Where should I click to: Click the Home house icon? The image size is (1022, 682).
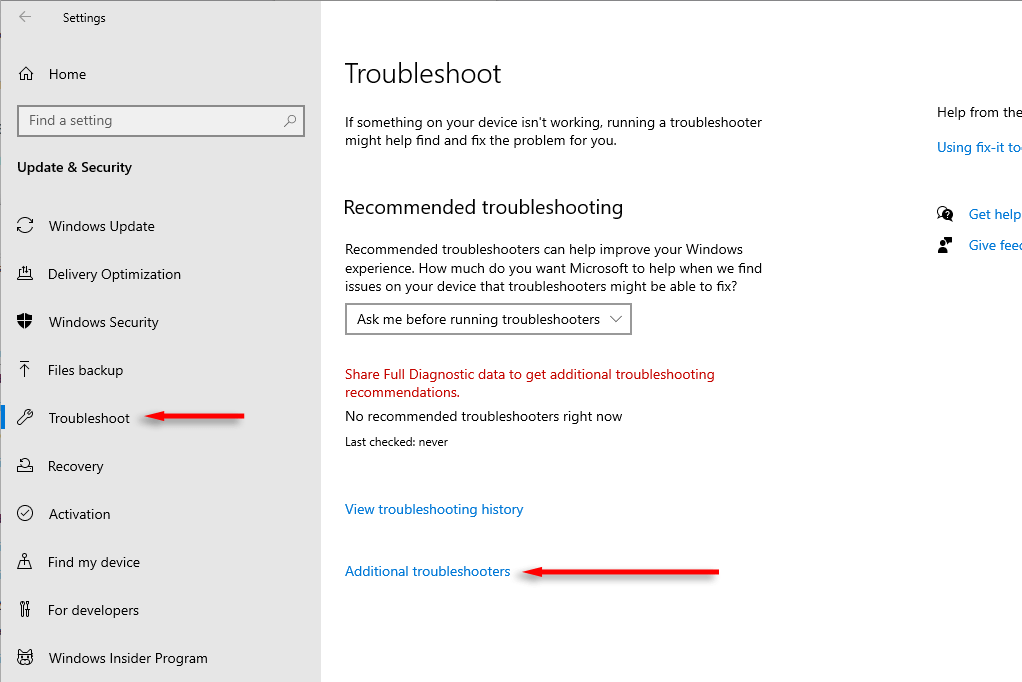(x=26, y=74)
